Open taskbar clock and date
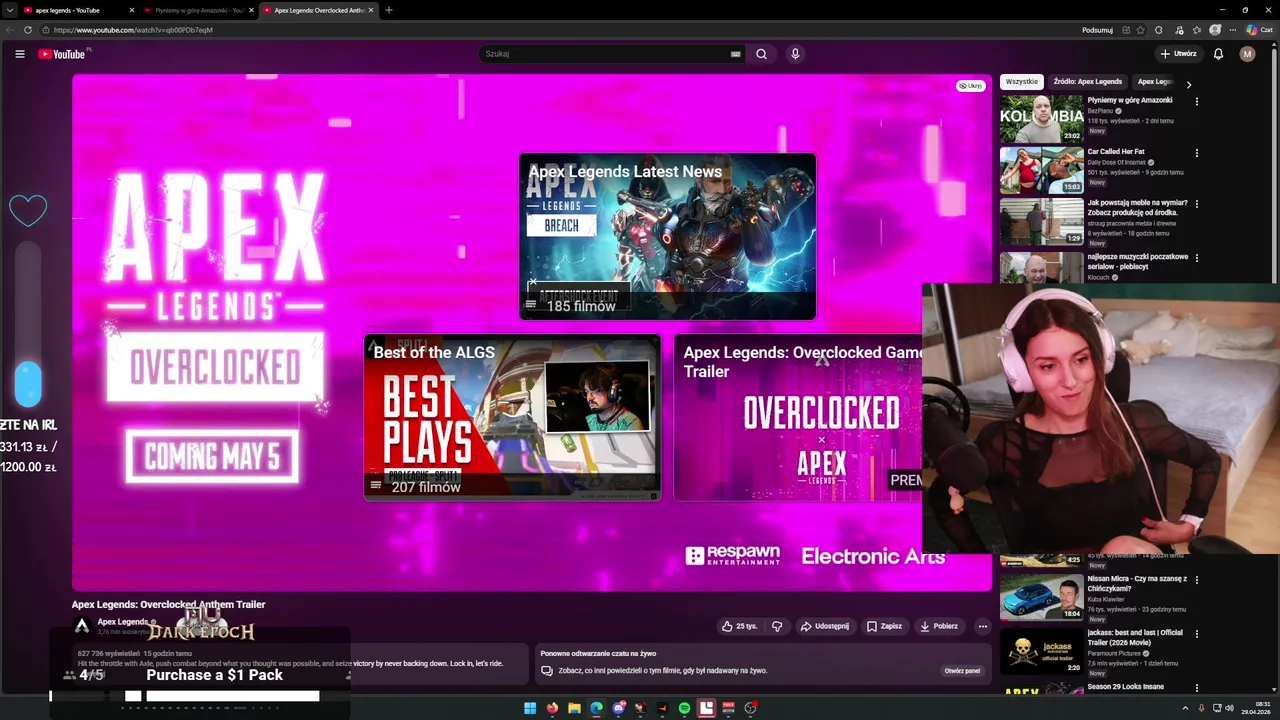1280x720 pixels. coord(1256,708)
